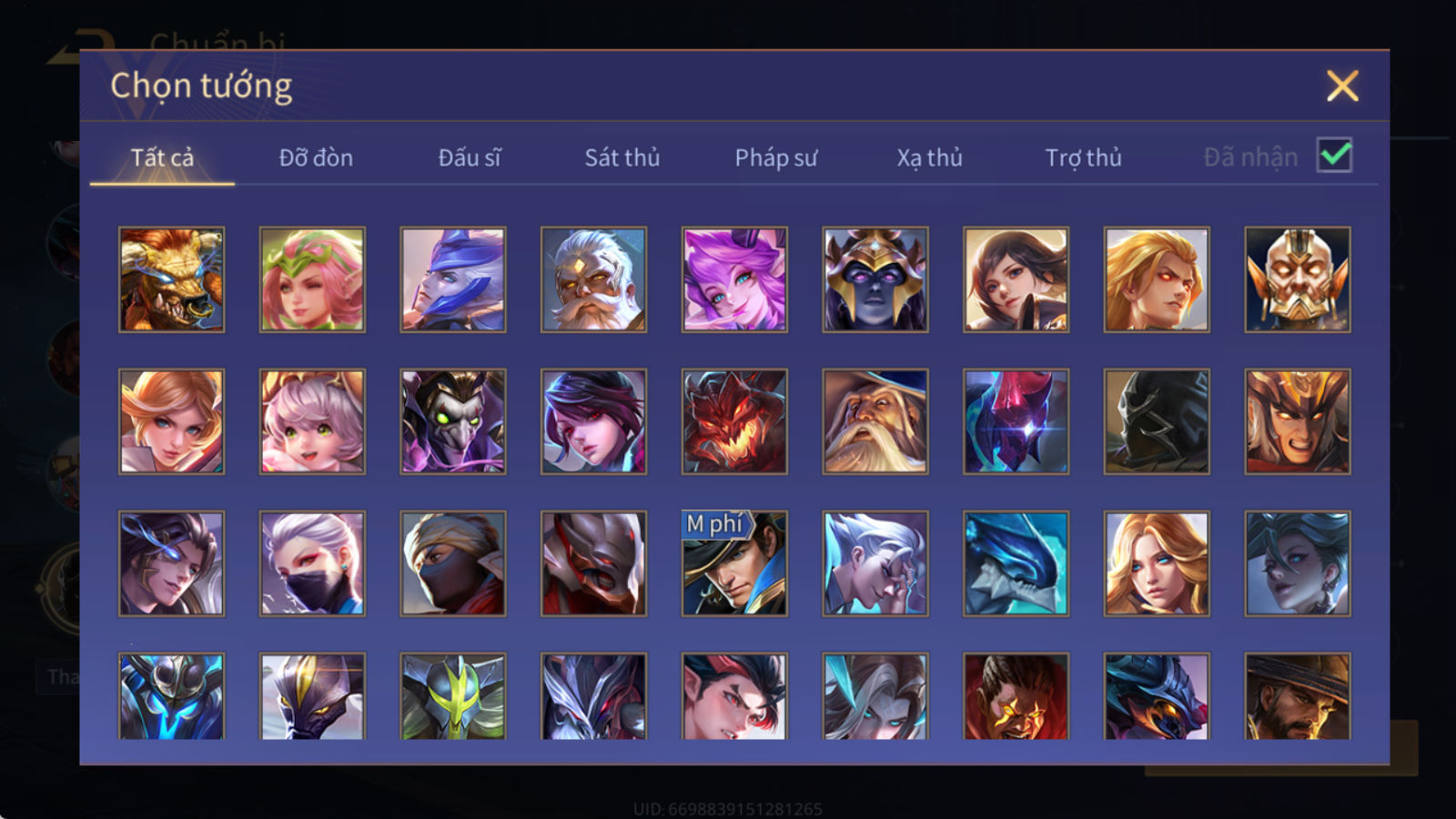Image resolution: width=1456 pixels, height=819 pixels.
Task: Close the 'Chọn tướng' dialog
Action: pos(1342,86)
